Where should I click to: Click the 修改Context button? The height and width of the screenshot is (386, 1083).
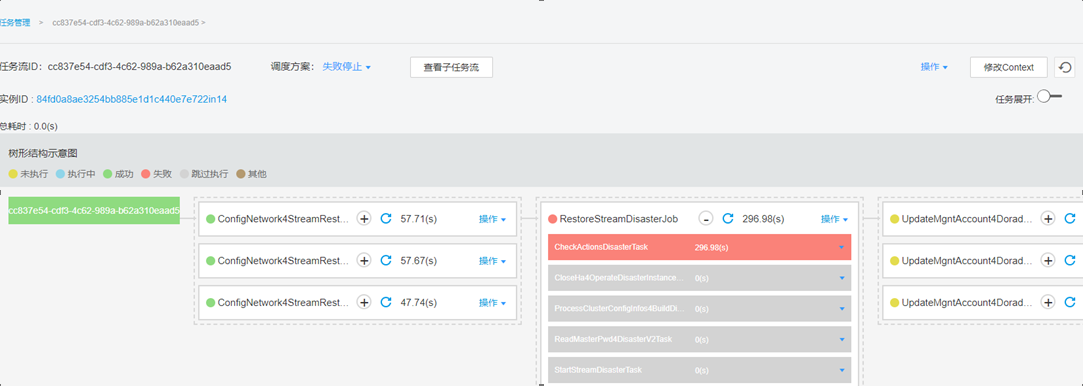1008,67
